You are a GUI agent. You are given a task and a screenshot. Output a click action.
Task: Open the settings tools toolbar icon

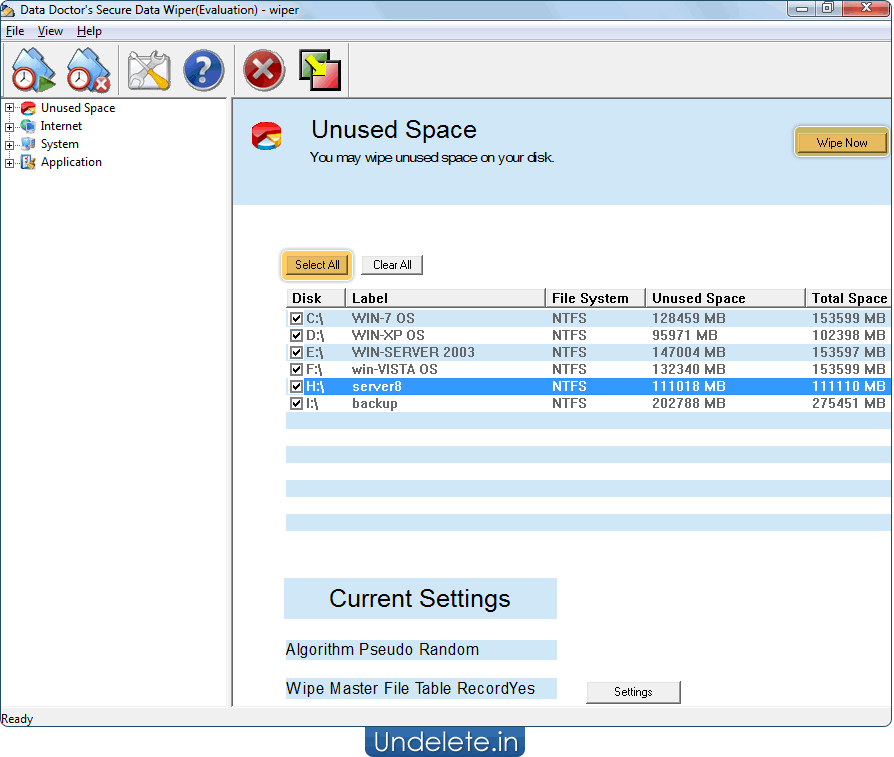tap(149, 70)
